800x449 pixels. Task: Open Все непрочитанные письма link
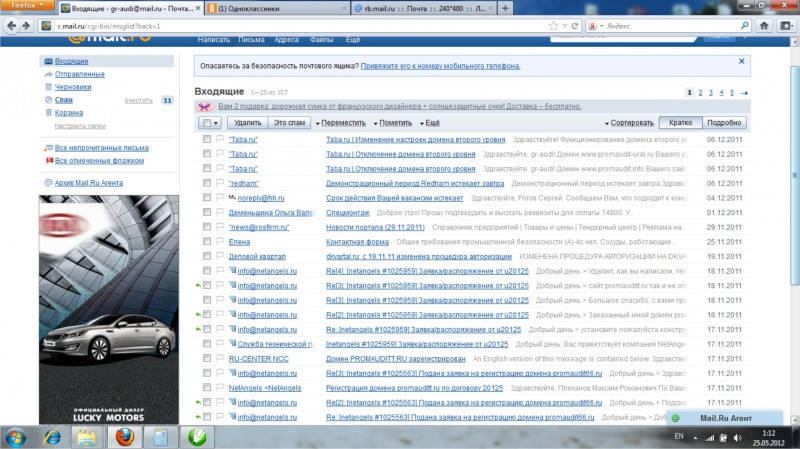pyautogui.click(x=102, y=148)
